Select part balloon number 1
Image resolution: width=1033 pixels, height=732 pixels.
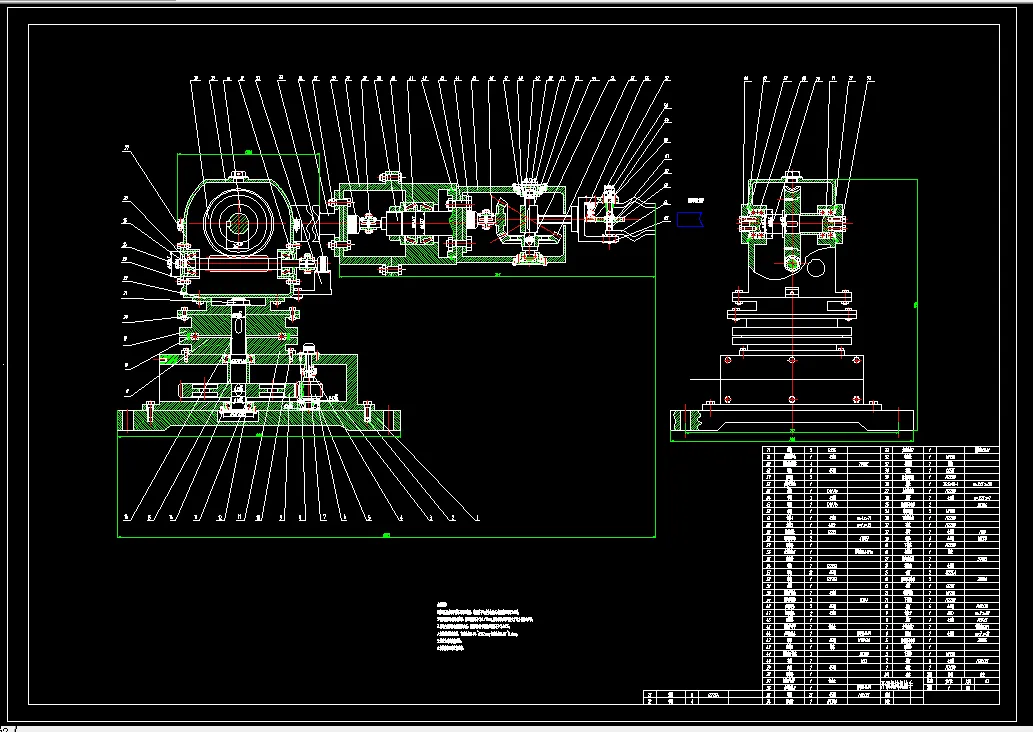(477, 518)
